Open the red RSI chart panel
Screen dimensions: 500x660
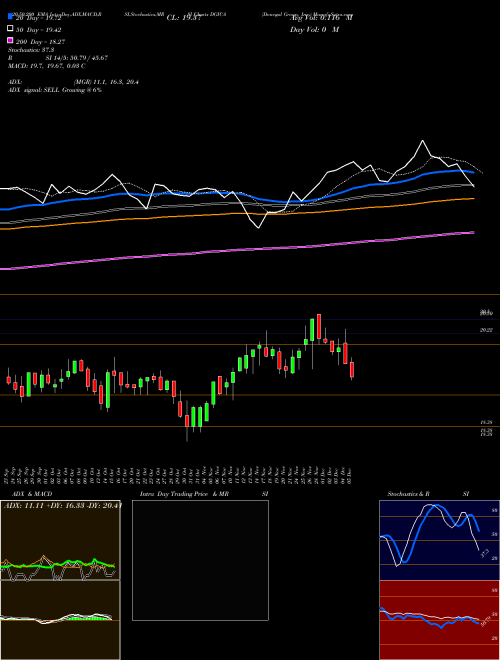pos(439,620)
